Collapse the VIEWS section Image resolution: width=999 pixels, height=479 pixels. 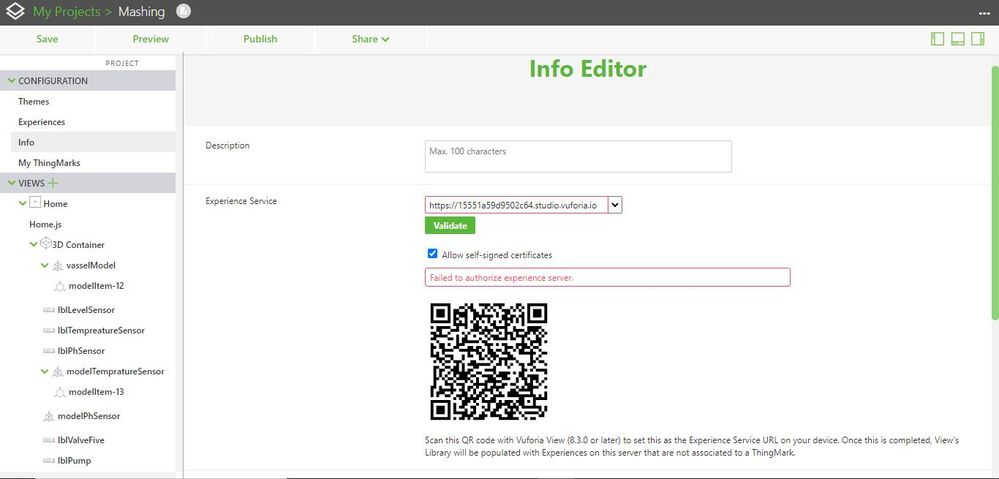(11, 183)
